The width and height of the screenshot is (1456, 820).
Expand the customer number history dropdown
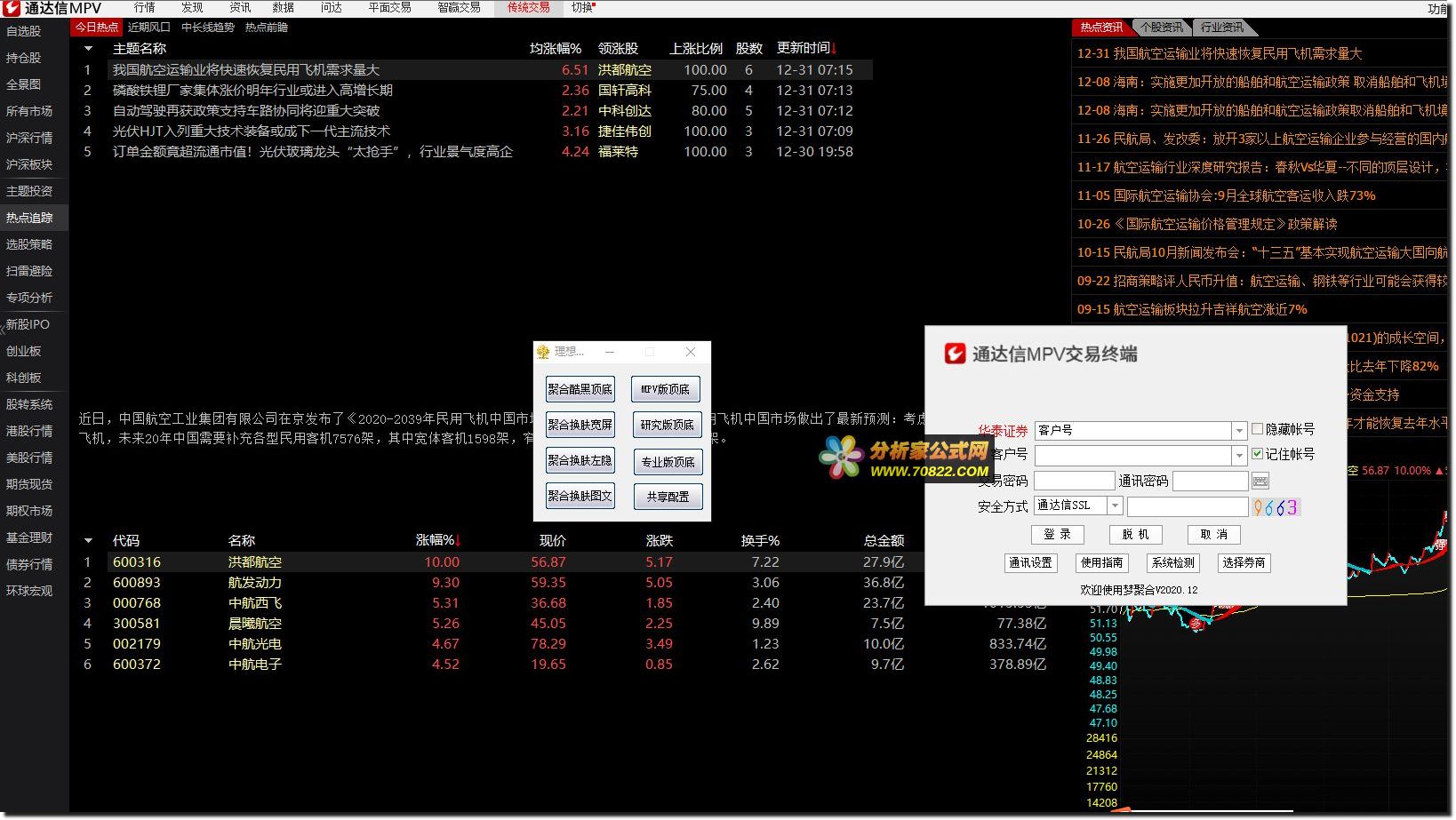1239,456
